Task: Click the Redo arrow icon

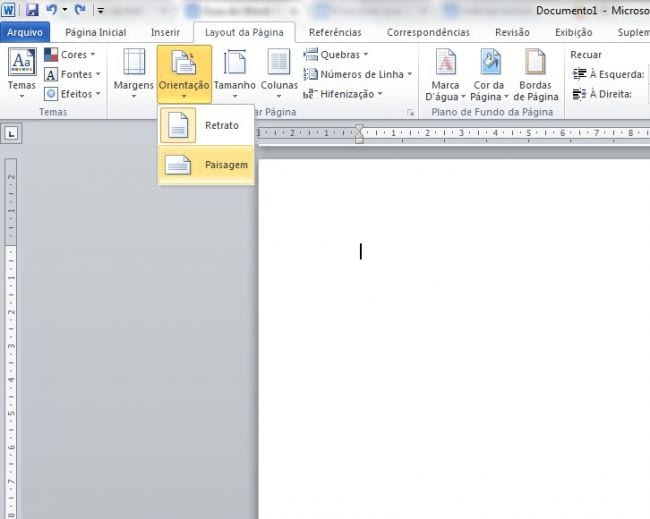Action: [x=80, y=9]
